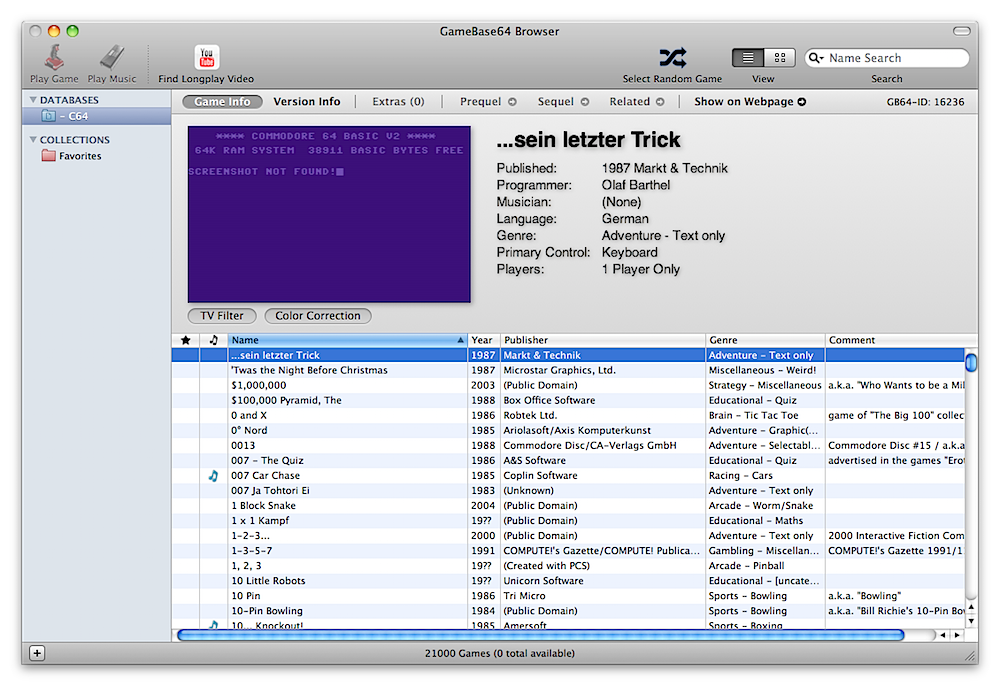Select the '1-2-3...' game row
1000x686 pixels.
pyautogui.click(x=568, y=536)
